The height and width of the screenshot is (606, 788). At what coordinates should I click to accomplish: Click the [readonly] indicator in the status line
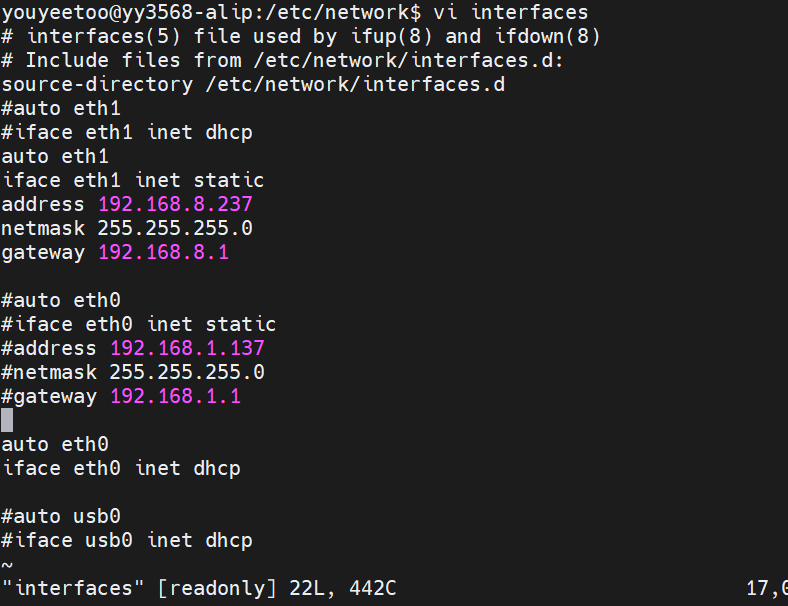217,588
